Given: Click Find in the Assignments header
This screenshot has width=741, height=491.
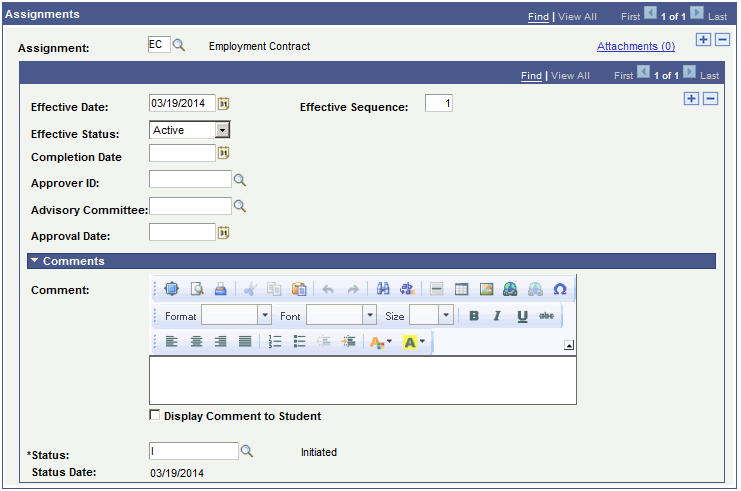Looking at the screenshot, I should click(538, 17).
